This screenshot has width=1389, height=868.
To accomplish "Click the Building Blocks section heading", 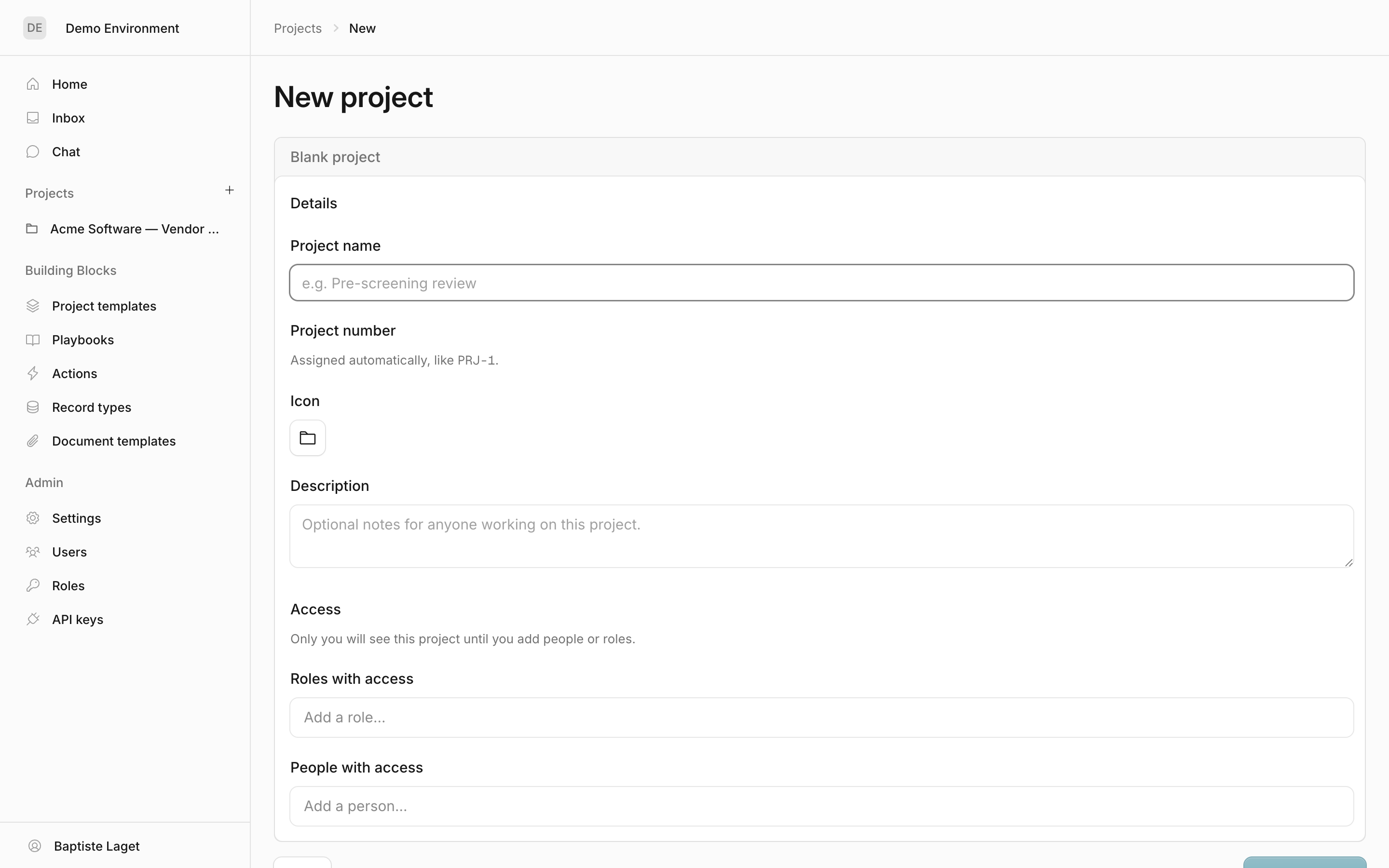I will (70, 271).
